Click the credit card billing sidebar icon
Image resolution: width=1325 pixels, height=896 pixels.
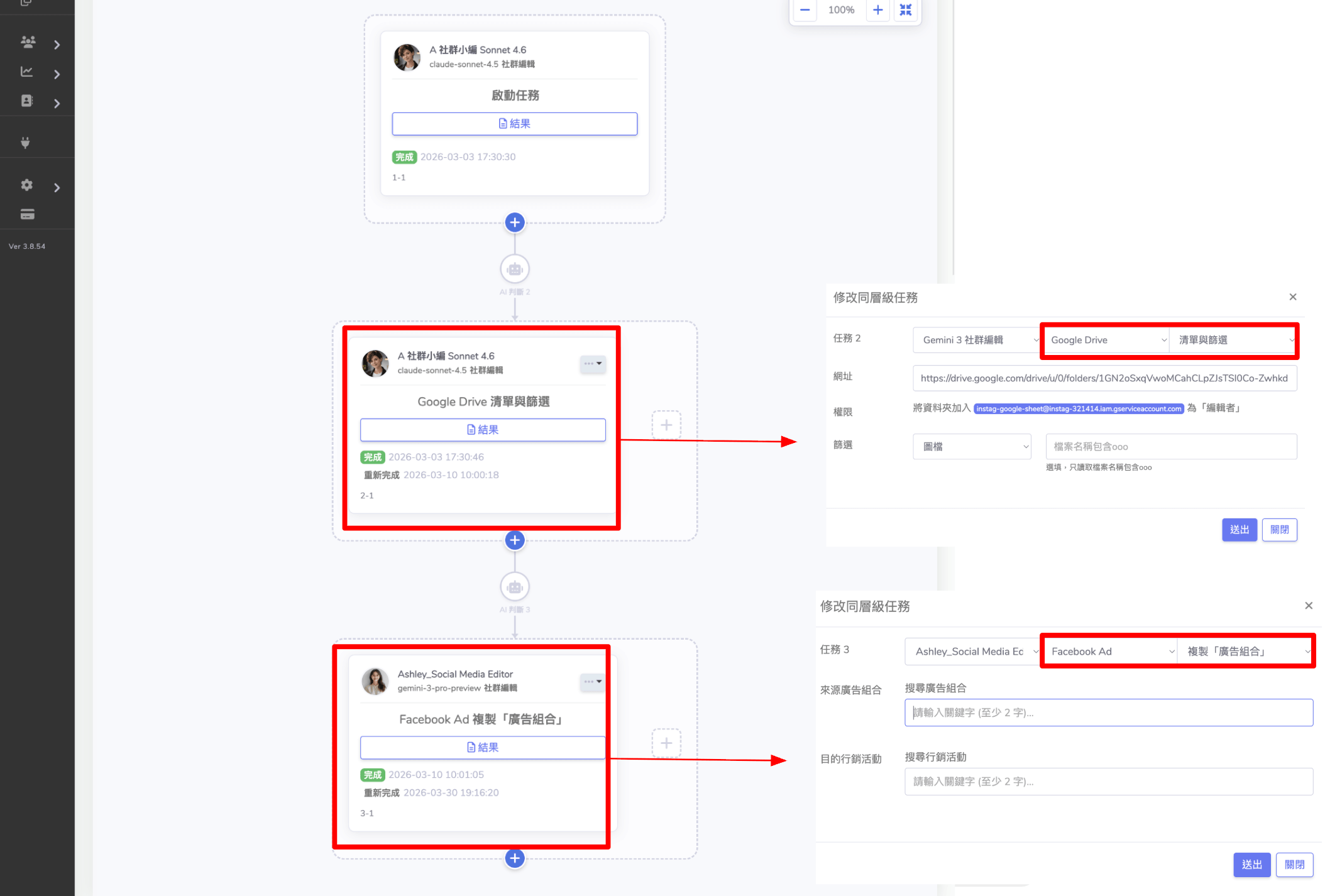coord(27,214)
